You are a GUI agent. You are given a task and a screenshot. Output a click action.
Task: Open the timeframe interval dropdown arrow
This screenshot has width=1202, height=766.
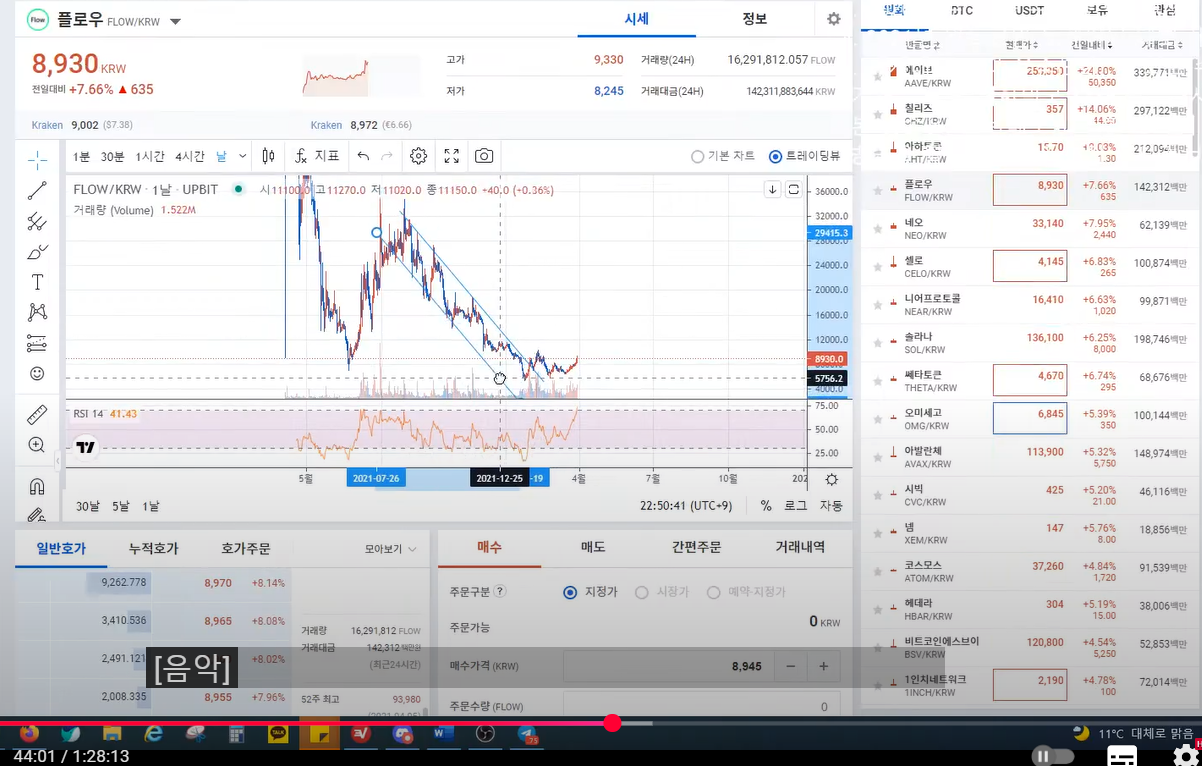[x=242, y=157]
